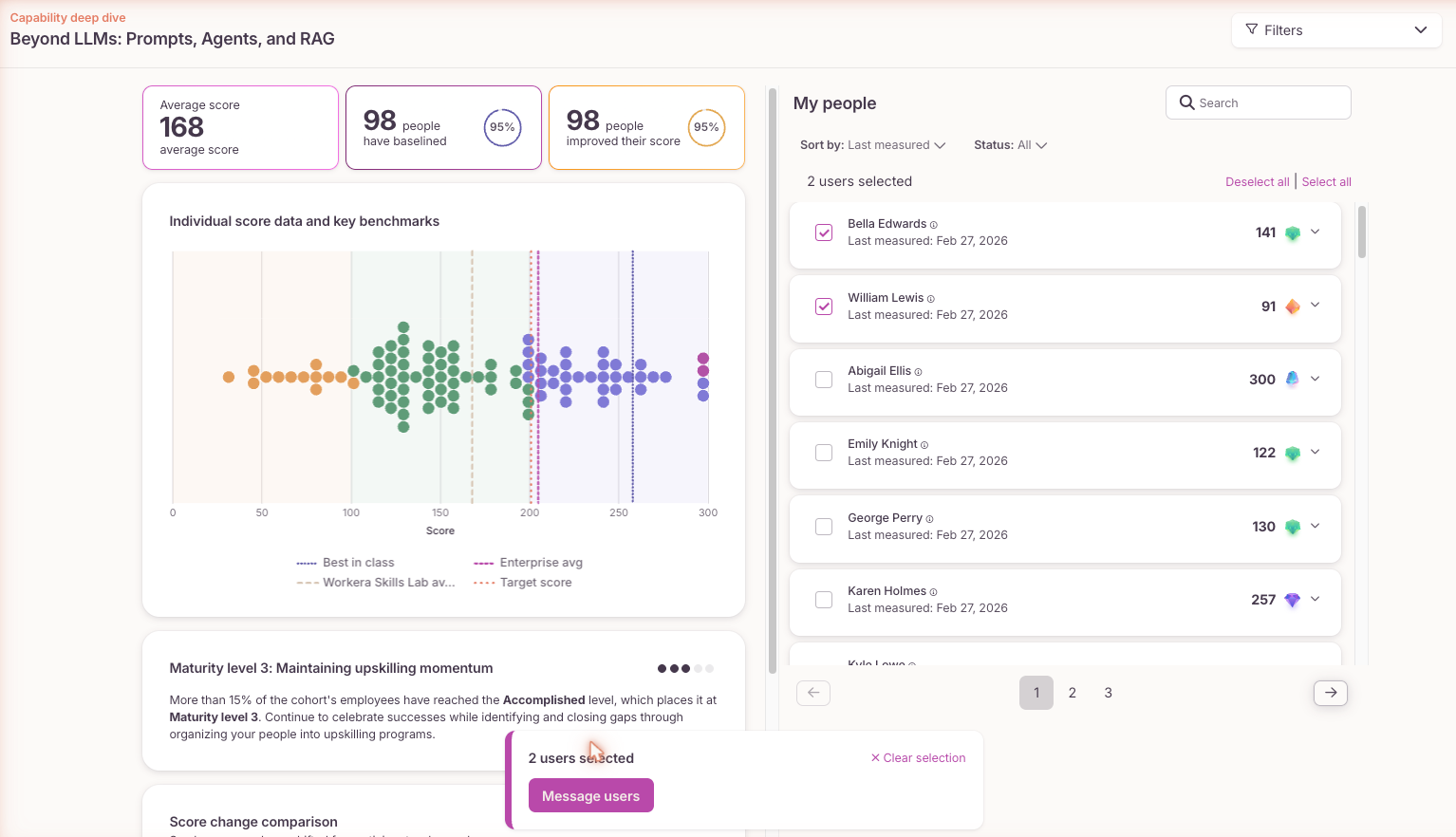Click the purple gem icon for Karen Holmes
Viewport: 1456px width, 837px height.
point(1292,600)
